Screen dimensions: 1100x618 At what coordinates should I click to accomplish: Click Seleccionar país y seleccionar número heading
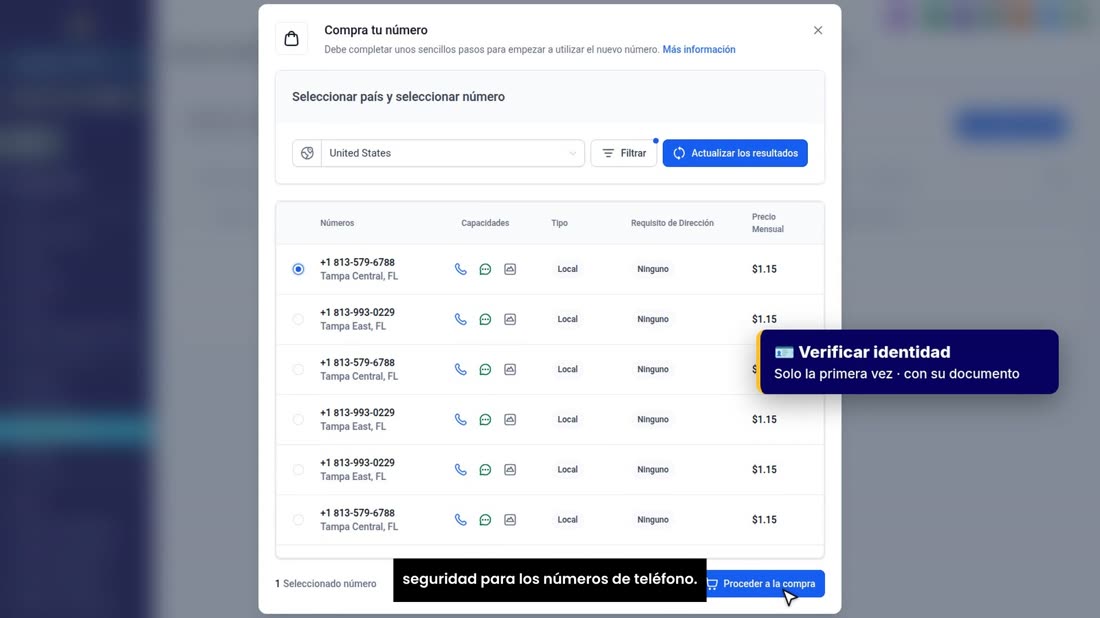point(398,97)
